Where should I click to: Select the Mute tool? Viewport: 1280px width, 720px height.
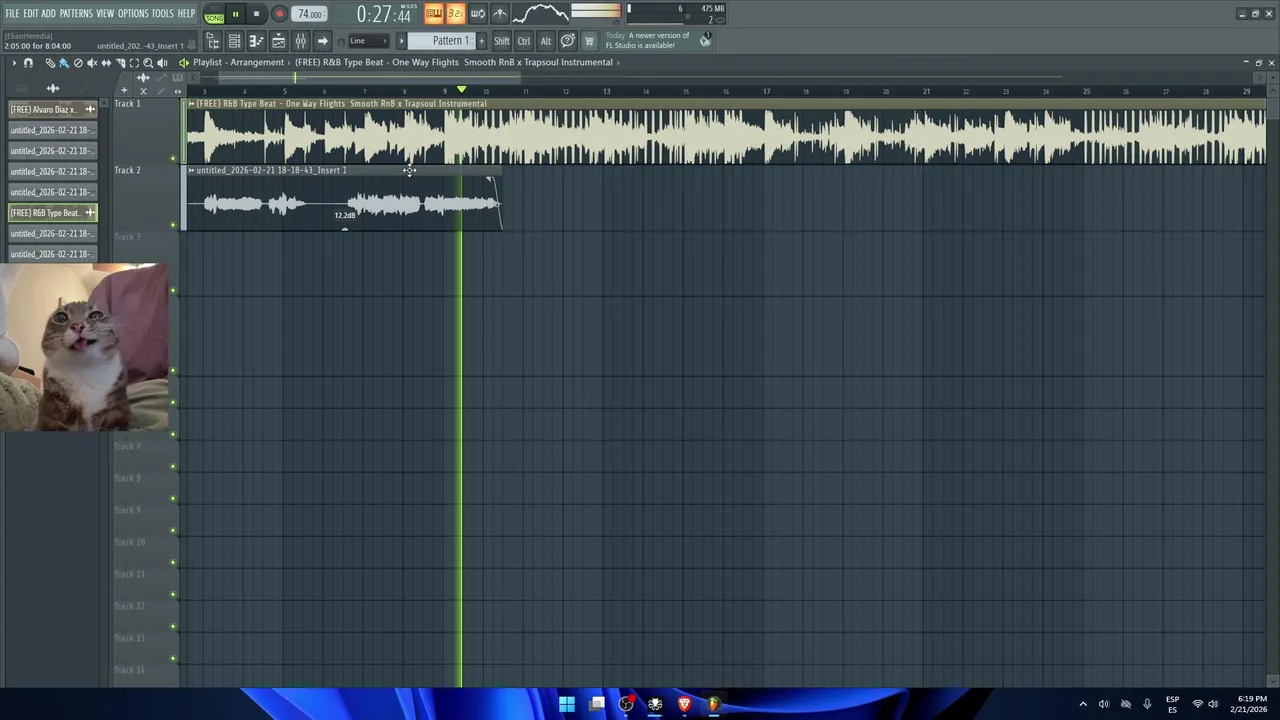click(92, 63)
